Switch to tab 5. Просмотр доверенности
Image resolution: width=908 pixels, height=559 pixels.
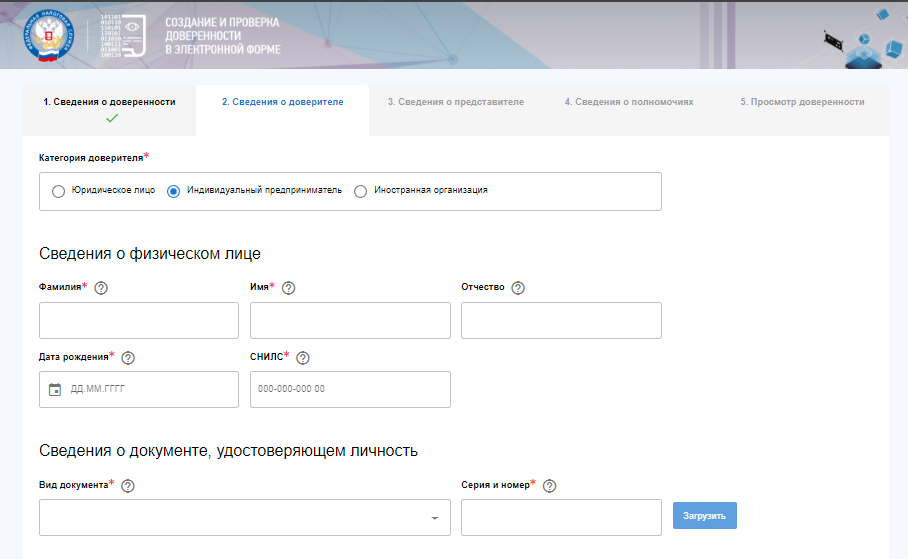point(802,110)
